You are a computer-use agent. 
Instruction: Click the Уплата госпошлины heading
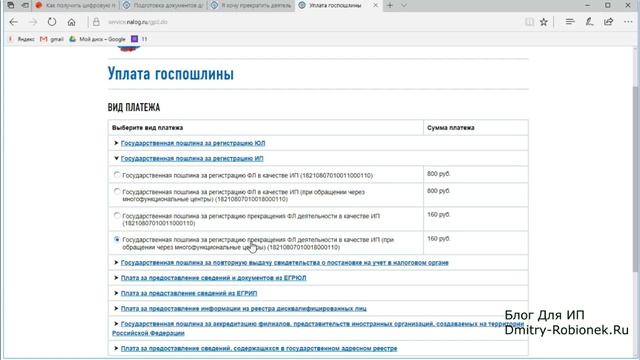point(171,74)
